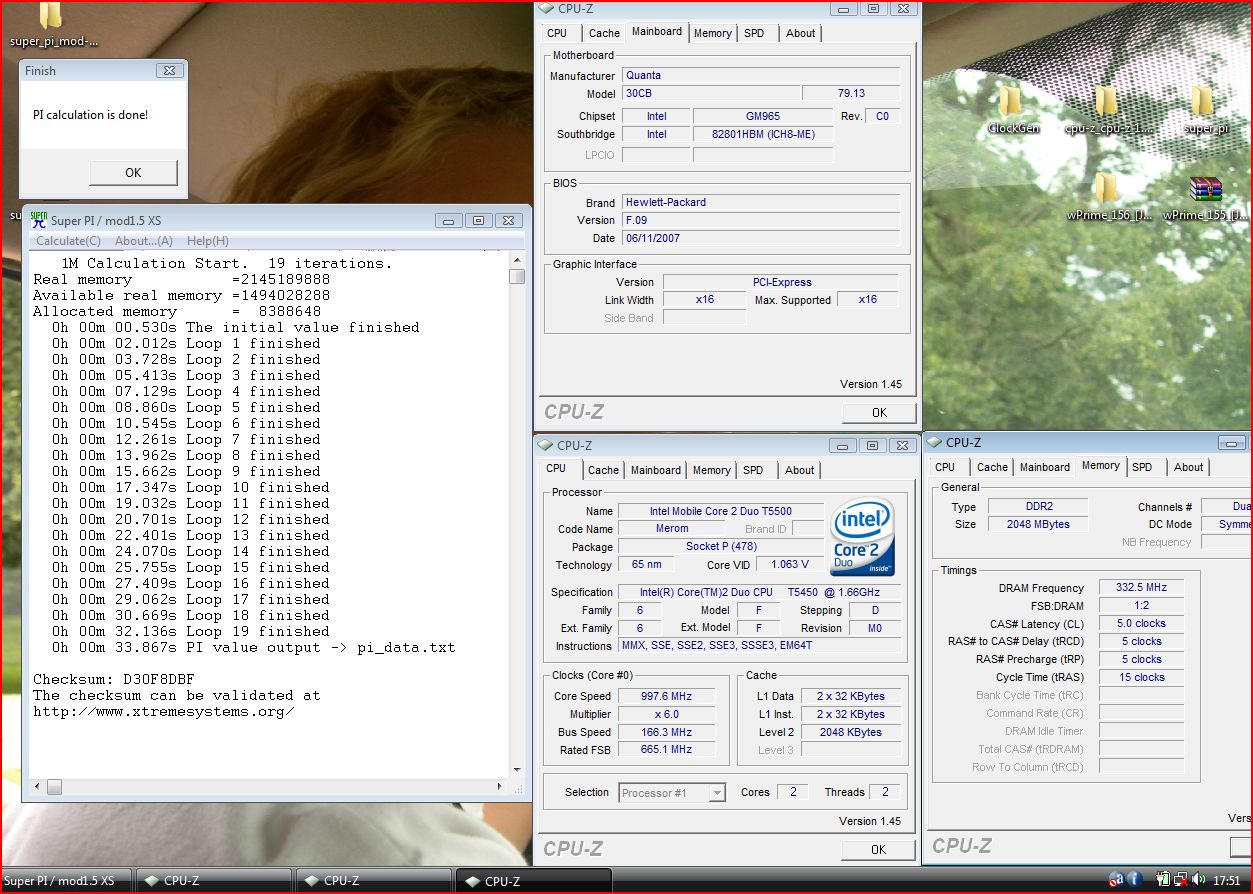
Task: Click the 17:51 taskbar clock
Action: click(1226, 881)
